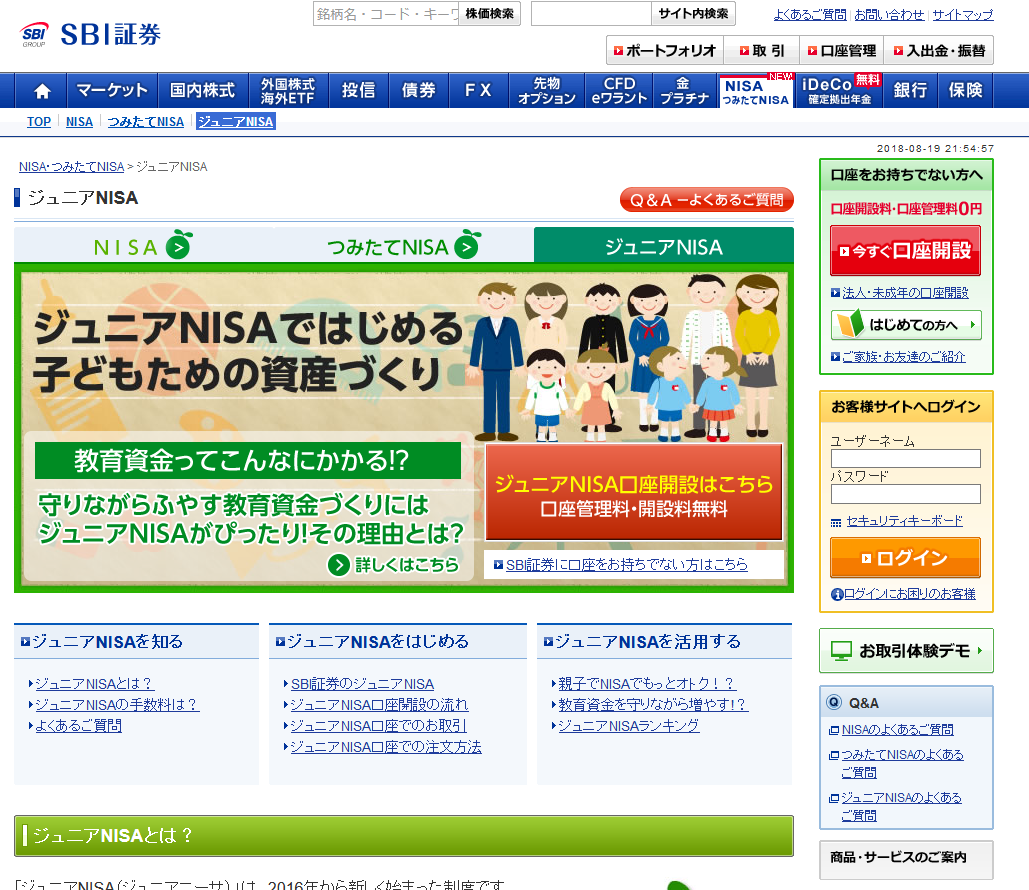
Task: Focus the stock name search field
Action: (x=386, y=14)
